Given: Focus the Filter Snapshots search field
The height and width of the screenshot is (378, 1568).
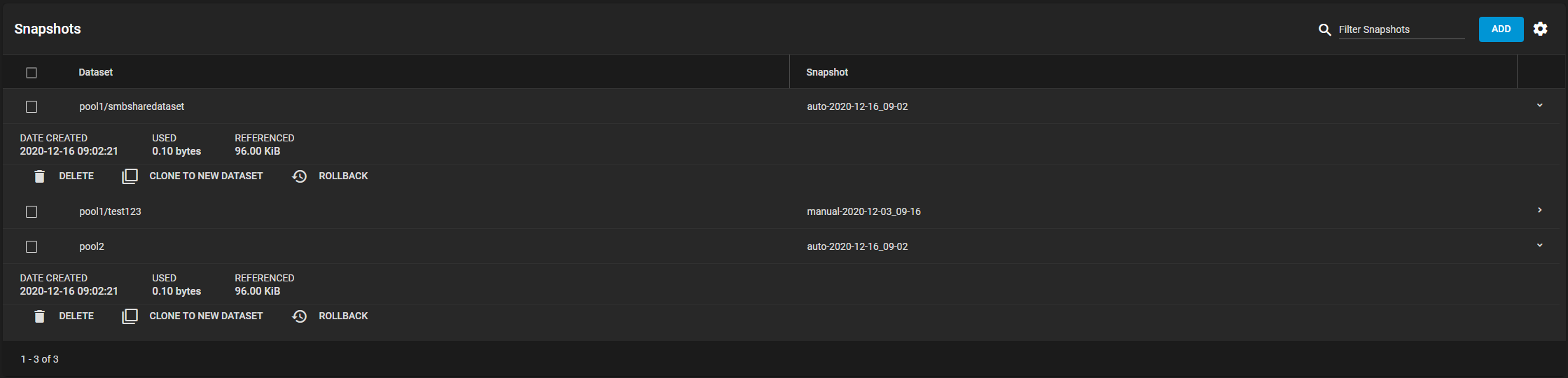Looking at the screenshot, I should coord(1401,29).
